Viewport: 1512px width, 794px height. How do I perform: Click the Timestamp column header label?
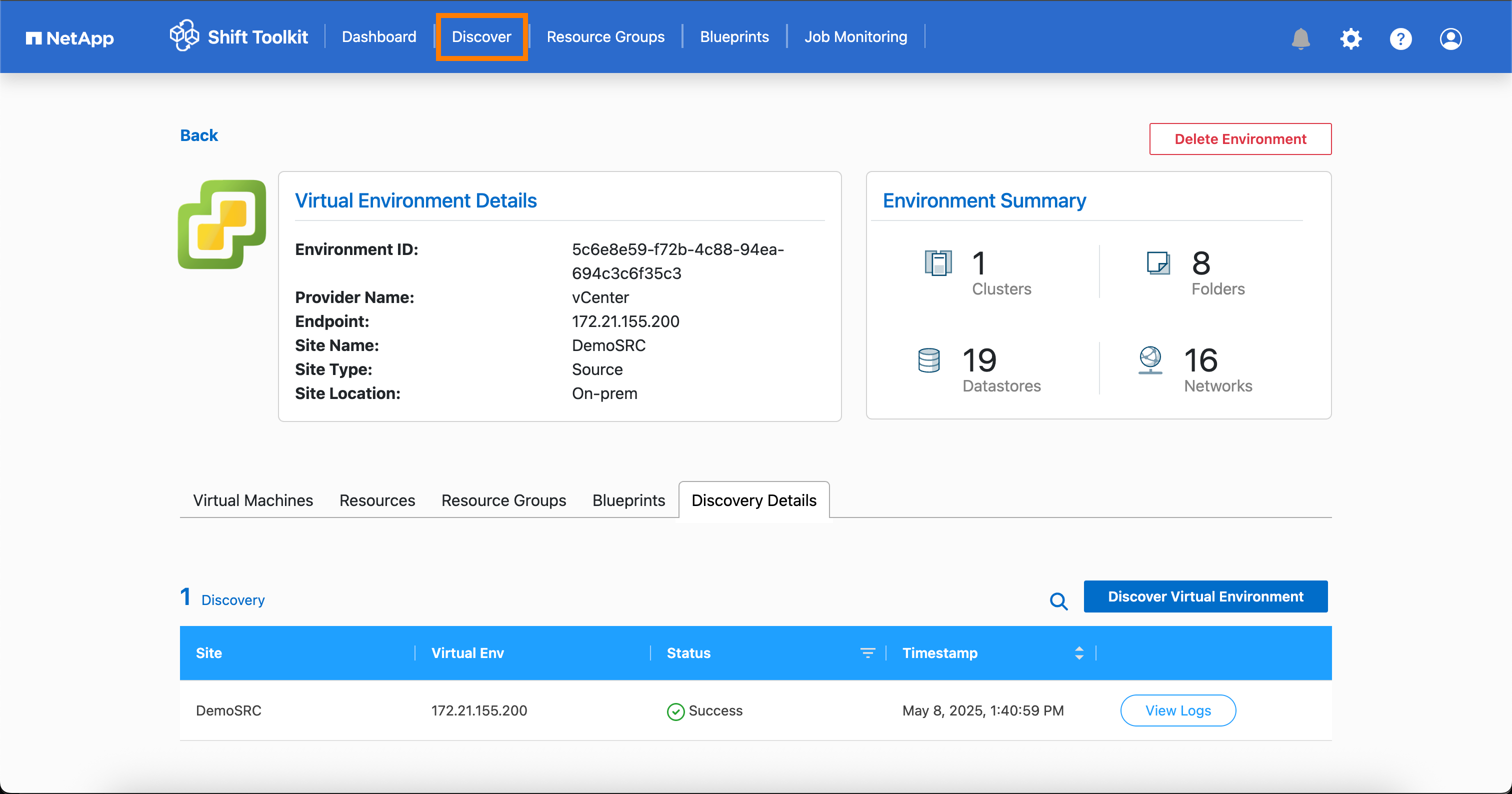click(x=939, y=653)
